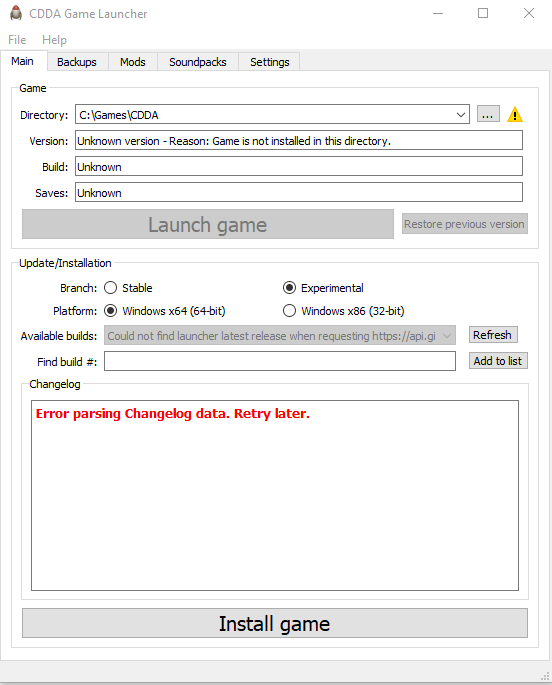Click the Install game button
The image size is (552, 685).
[275, 623]
